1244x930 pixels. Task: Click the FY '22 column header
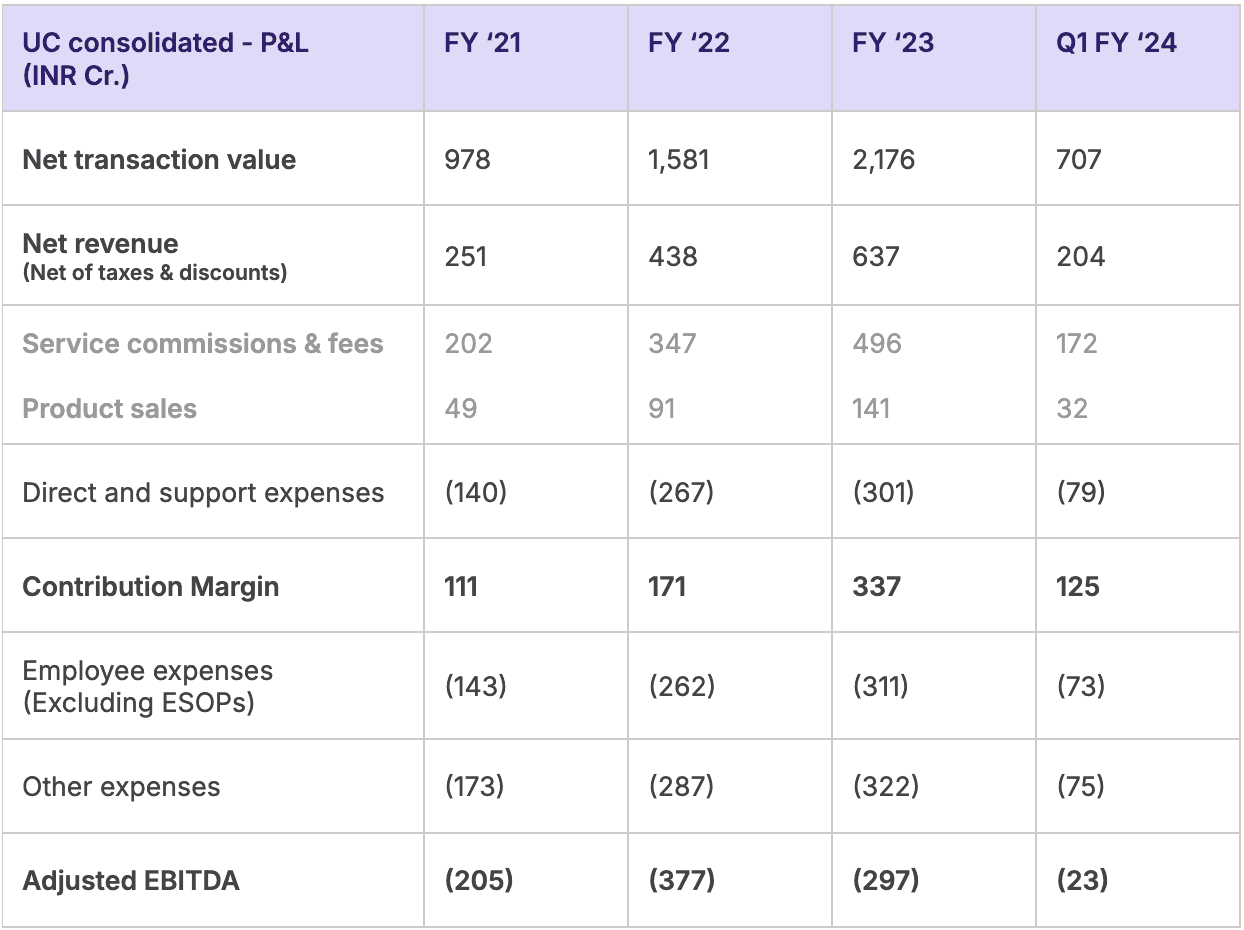click(x=689, y=43)
